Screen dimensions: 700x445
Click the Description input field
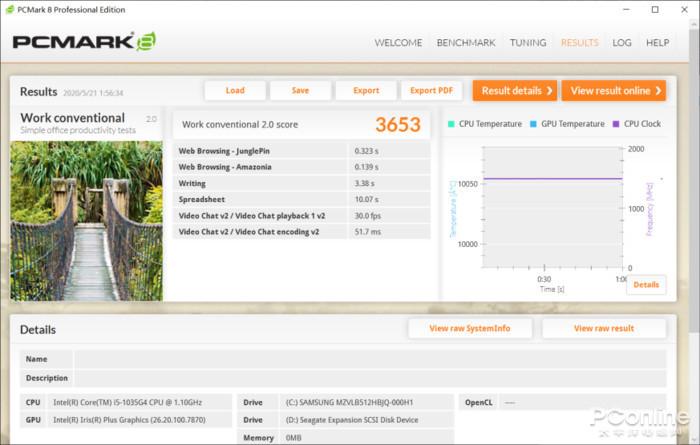[x=371, y=378]
